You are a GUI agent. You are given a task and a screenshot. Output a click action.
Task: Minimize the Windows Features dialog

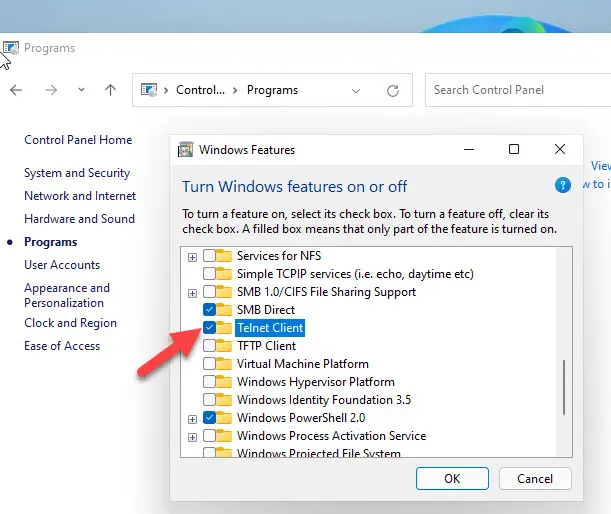point(469,149)
